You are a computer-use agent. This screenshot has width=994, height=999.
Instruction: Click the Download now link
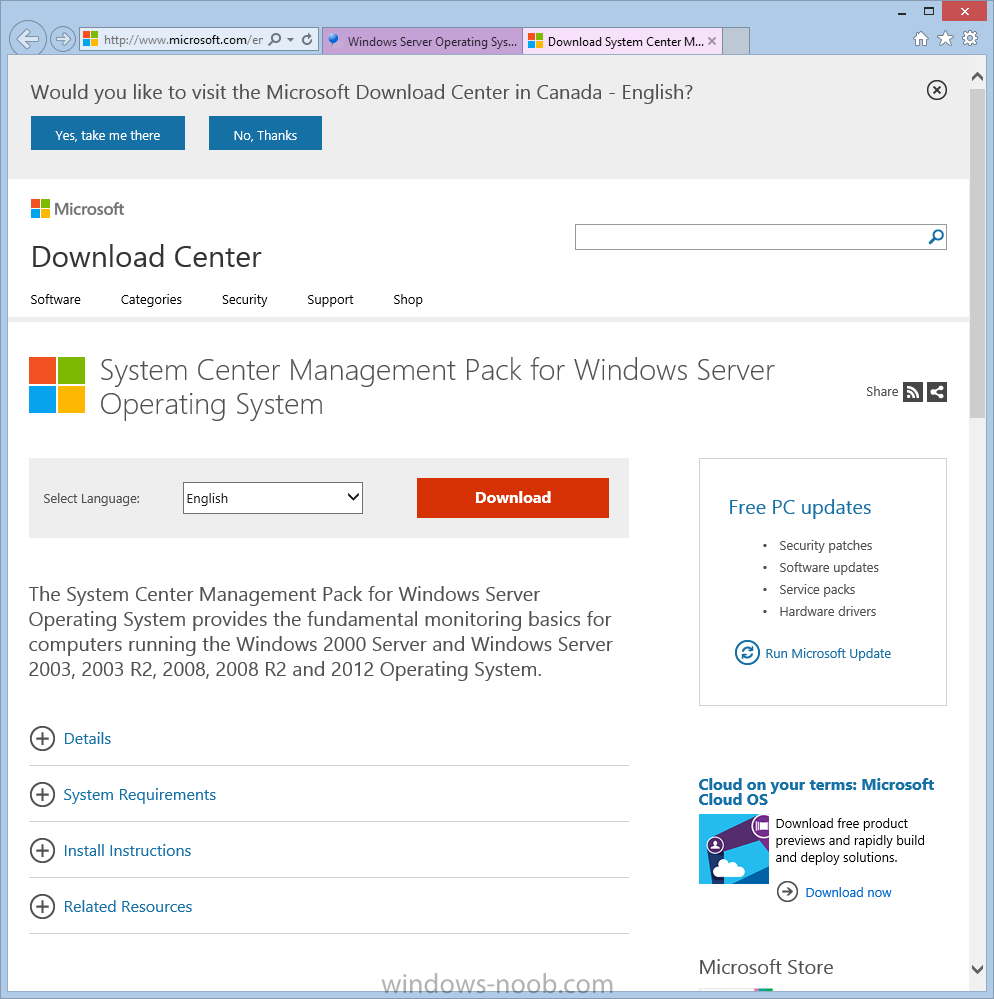click(x=848, y=892)
